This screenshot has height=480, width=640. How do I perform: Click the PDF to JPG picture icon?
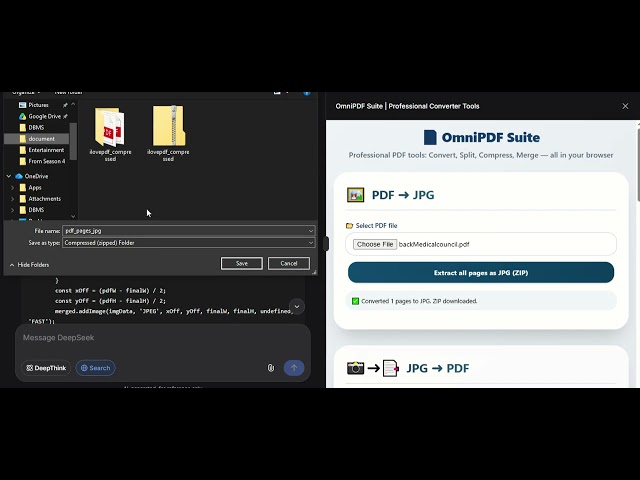[x=356, y=195]
